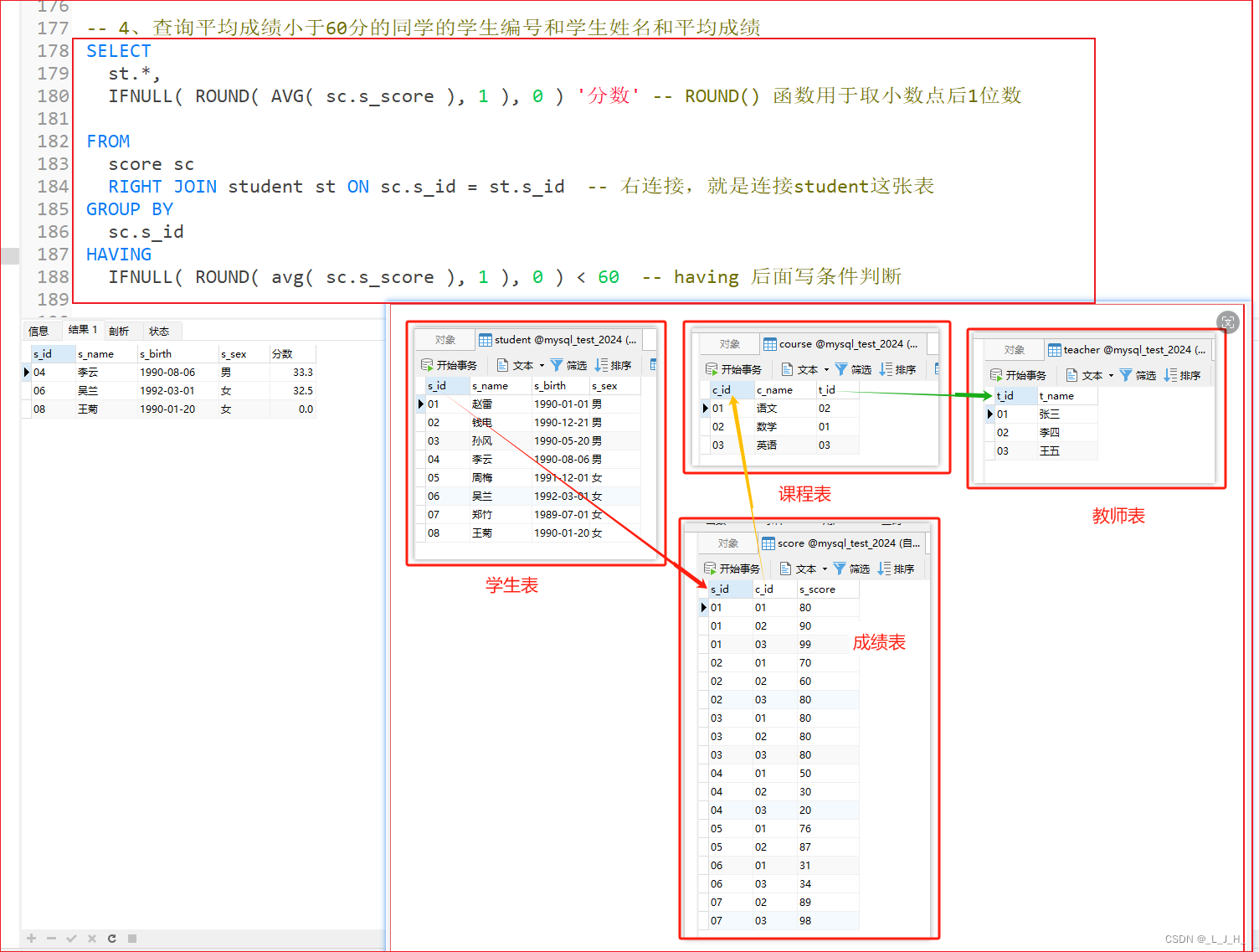Click c_name column header in course window
1259x952 pixels.
[x=785, y=390]
